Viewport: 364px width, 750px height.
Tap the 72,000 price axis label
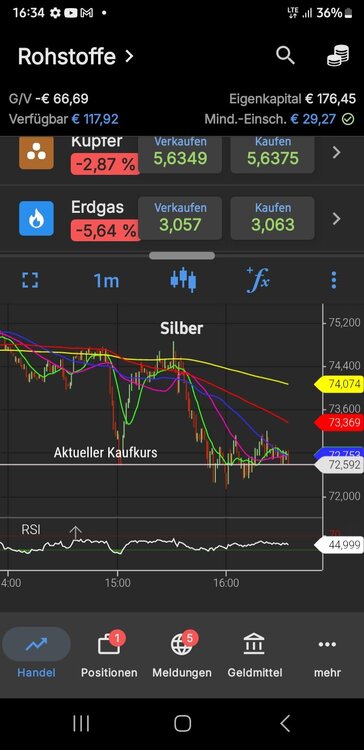(x=344, y=496)
